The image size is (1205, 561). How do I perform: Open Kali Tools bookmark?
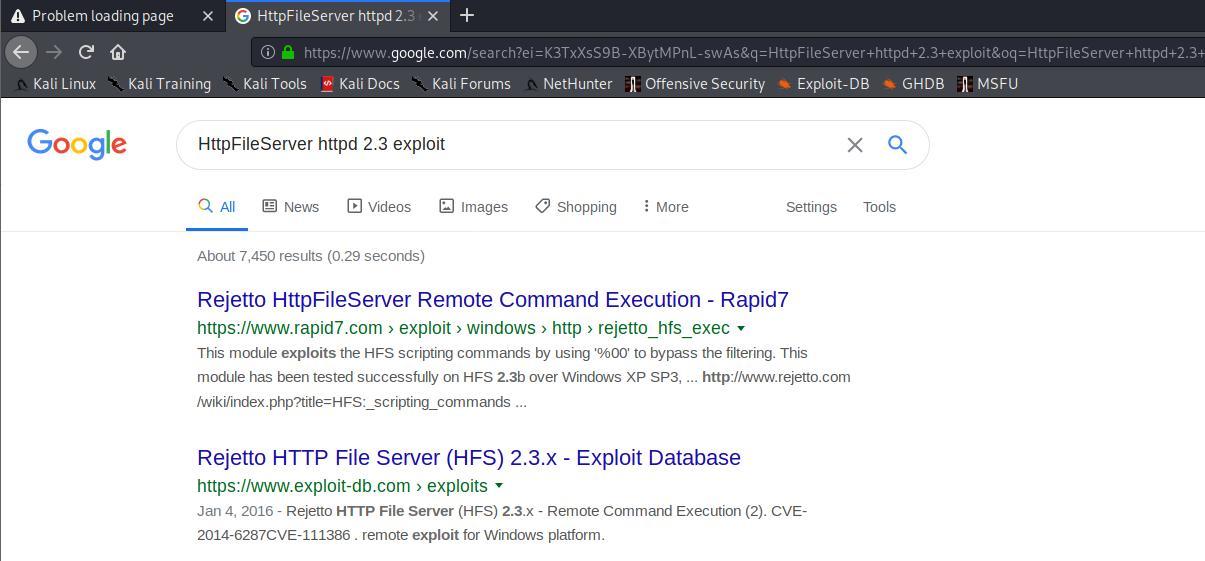pyautogui.click(x=265, y=84)
